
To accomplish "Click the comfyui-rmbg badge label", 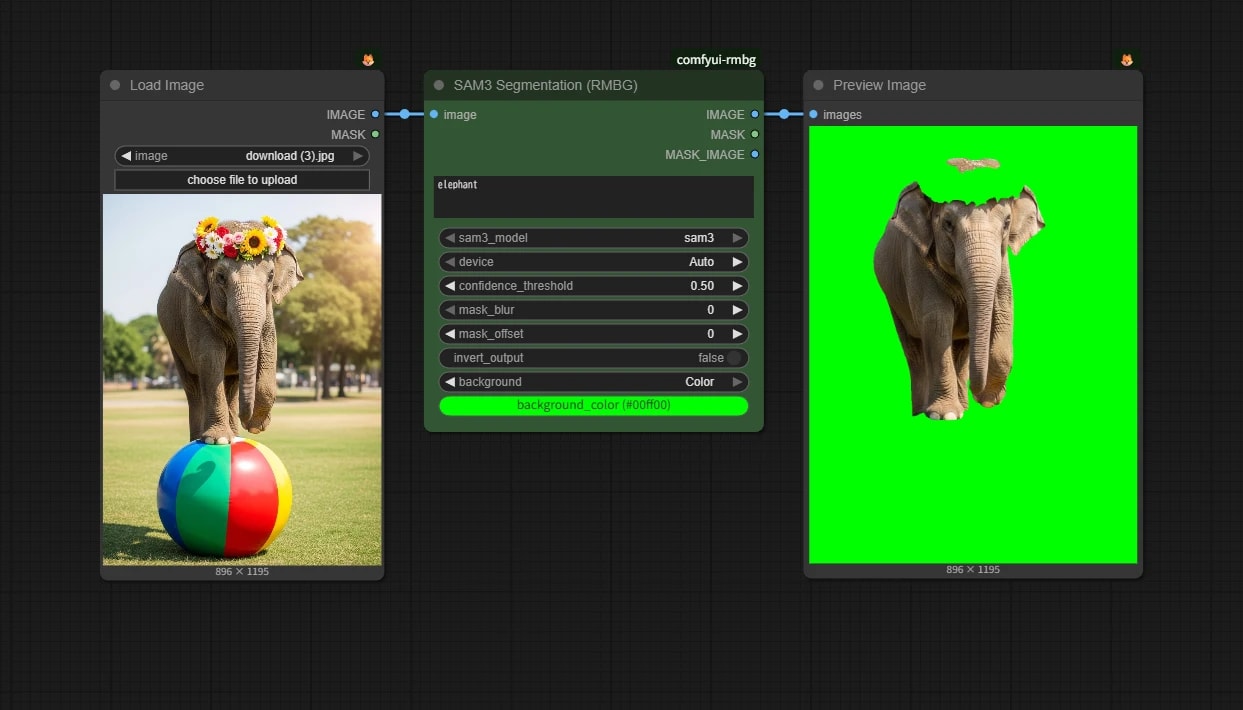I will click(x=716, y=60).
